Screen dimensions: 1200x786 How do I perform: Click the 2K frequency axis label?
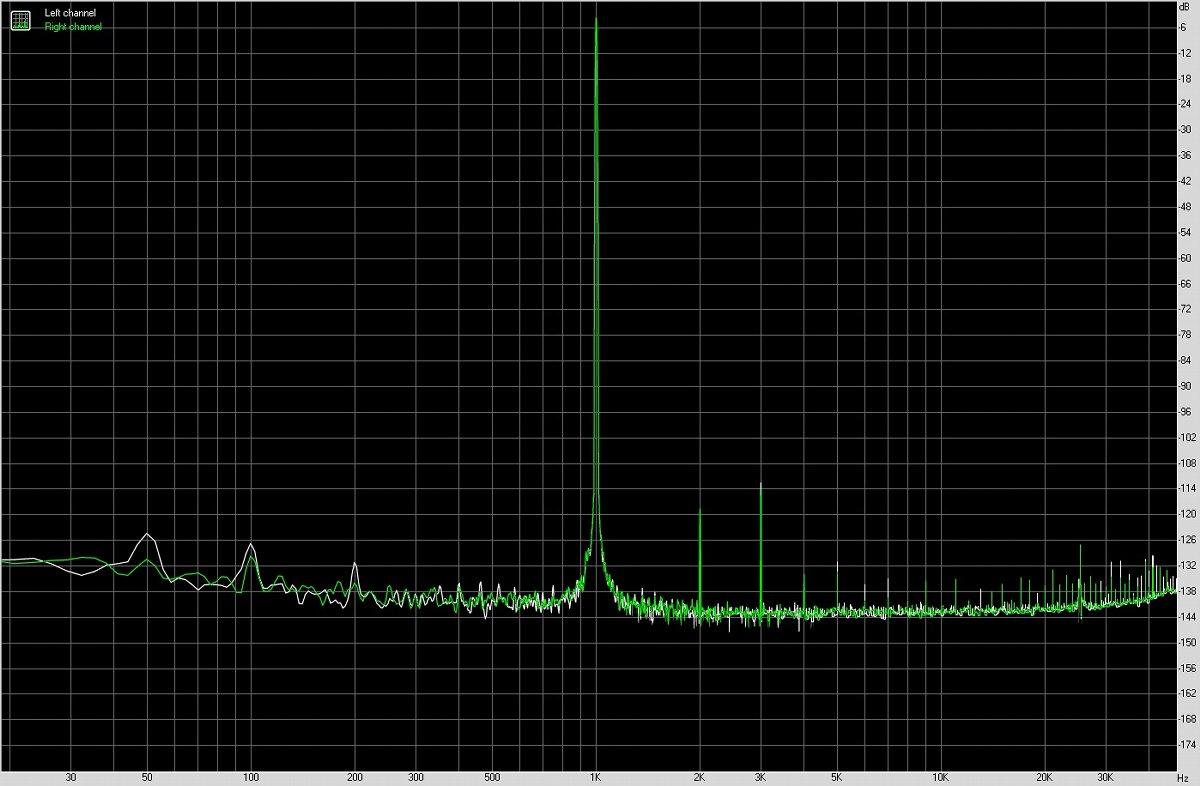coord(700,777)
